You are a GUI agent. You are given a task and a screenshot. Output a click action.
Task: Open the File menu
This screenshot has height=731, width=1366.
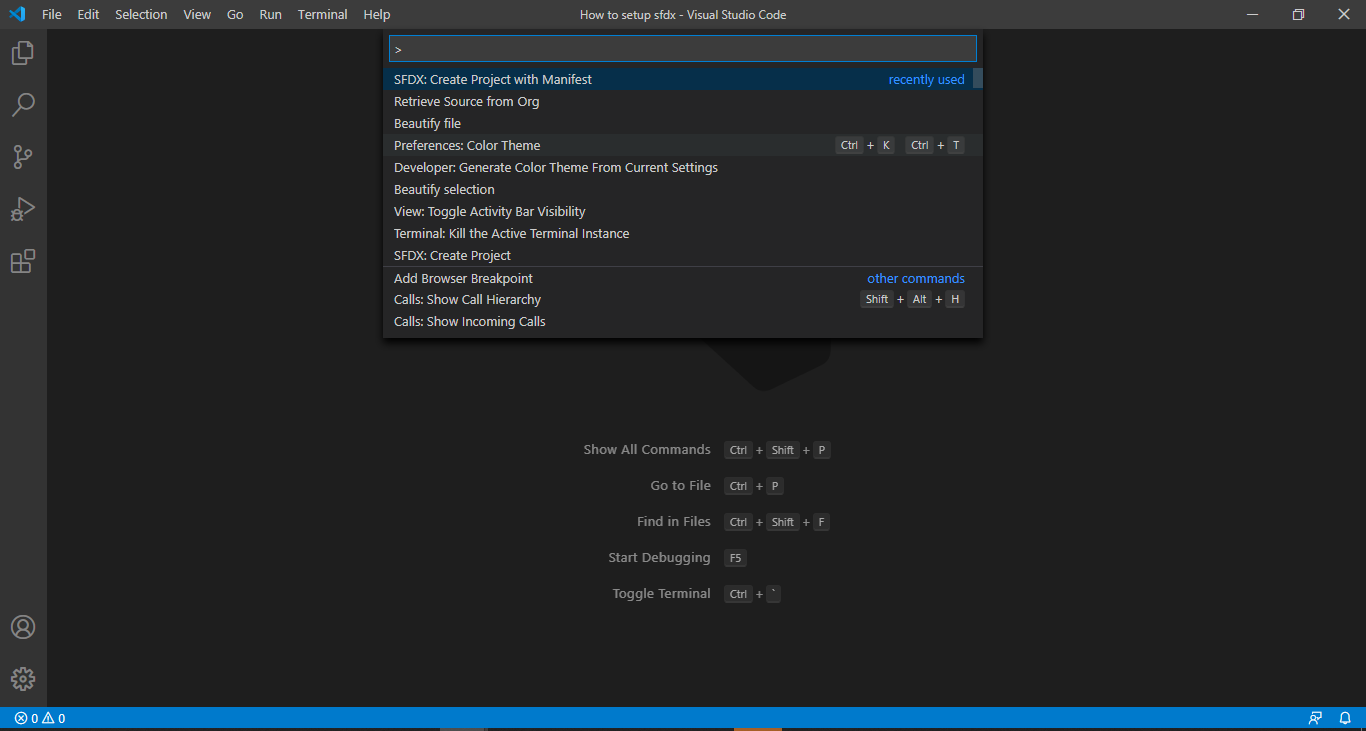(x=52, y=14)
